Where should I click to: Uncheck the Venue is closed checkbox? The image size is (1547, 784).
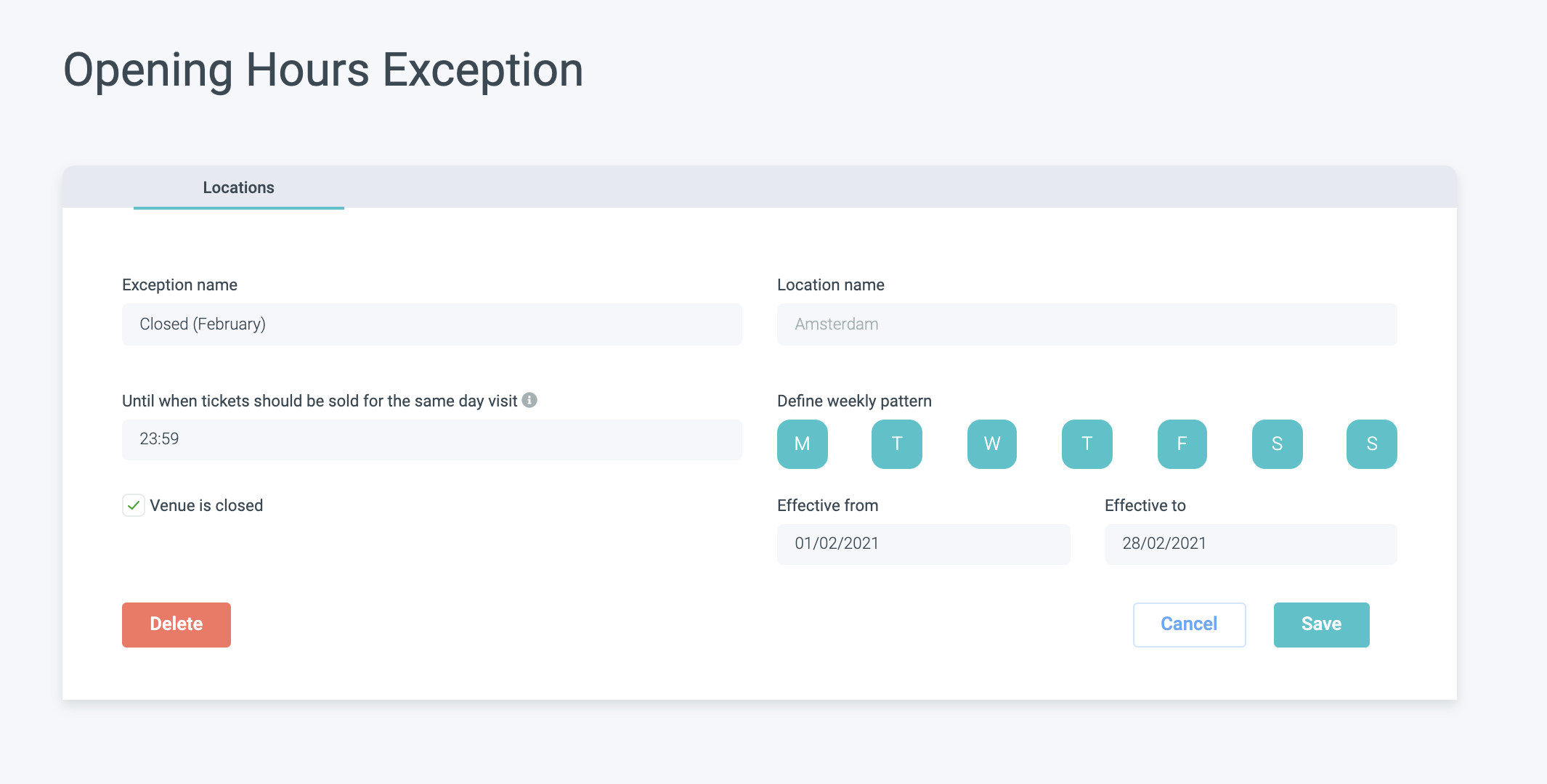tap(134, 505)
